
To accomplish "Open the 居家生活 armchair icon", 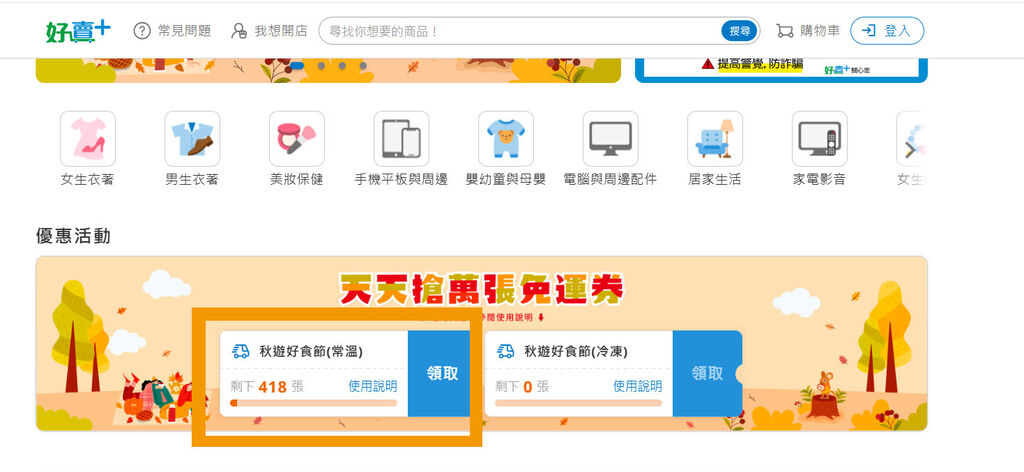I will click(x=714, y=138).
